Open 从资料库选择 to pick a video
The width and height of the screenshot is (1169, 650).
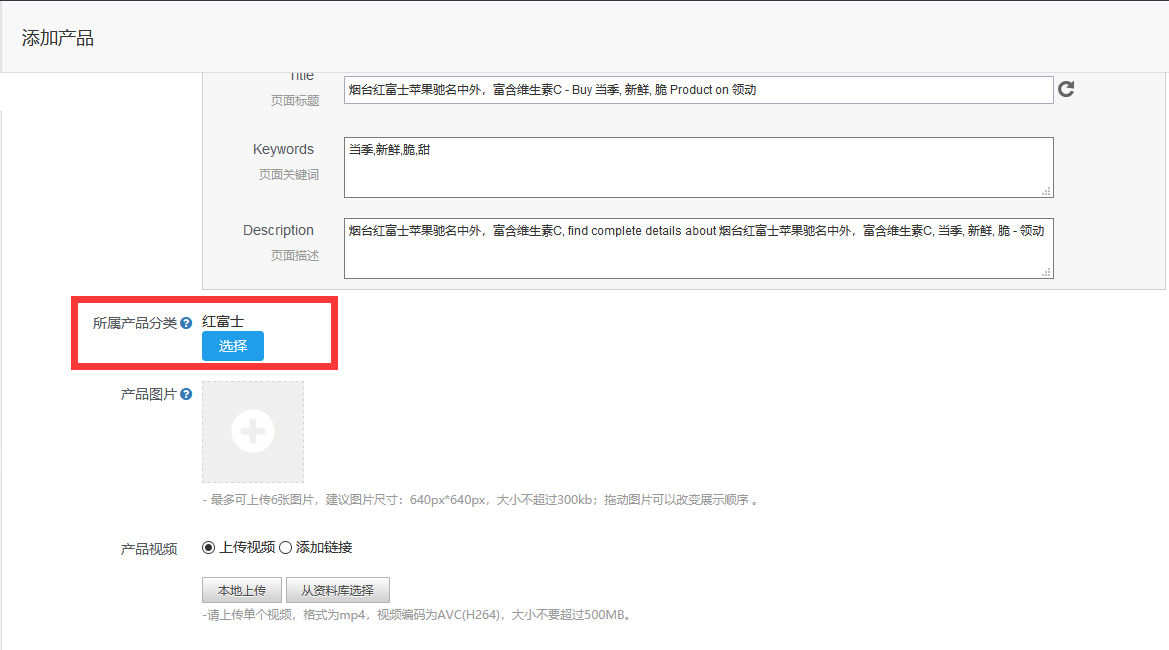tap(337, 590)
